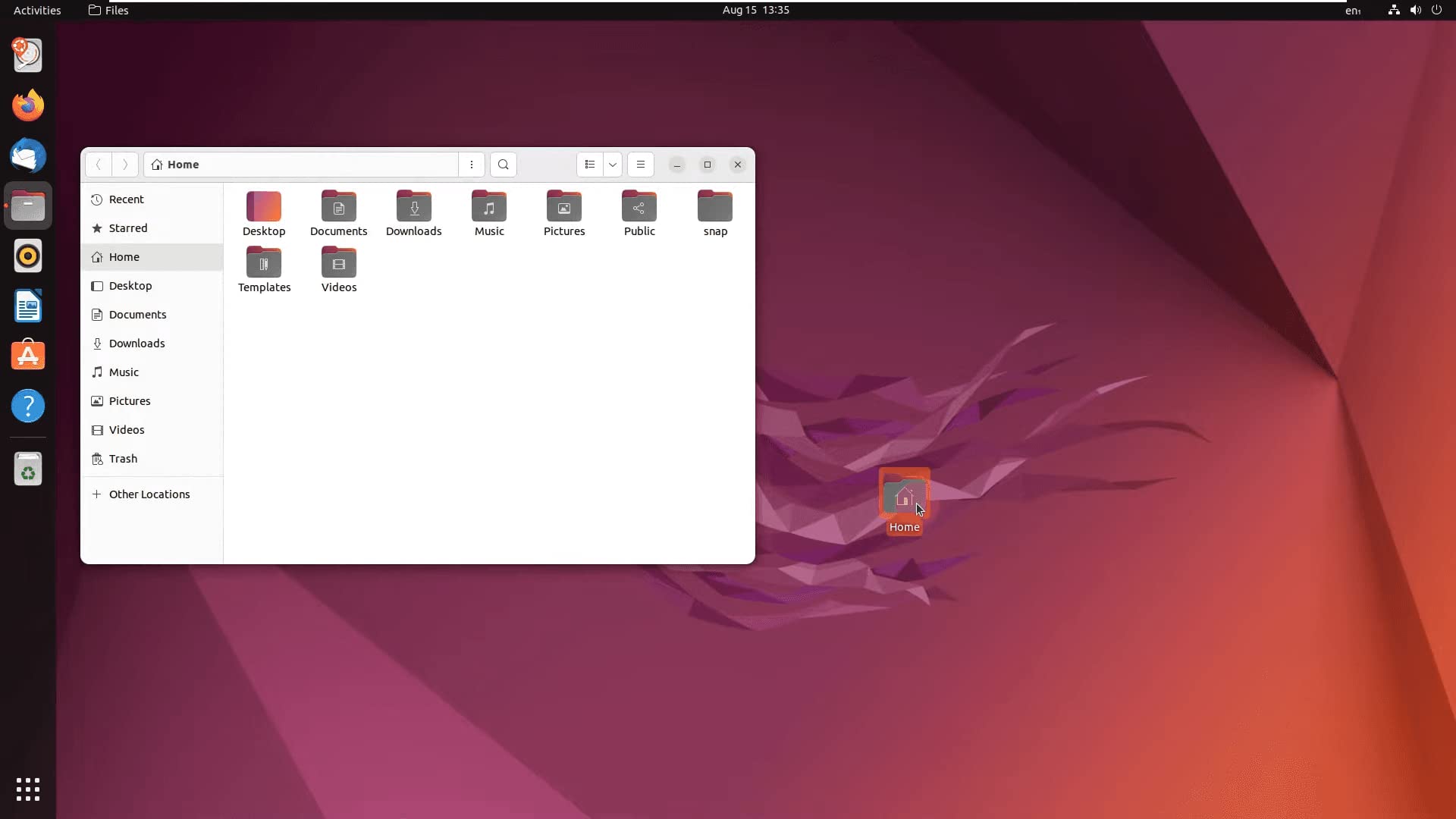Select the snap folder

(715, 207)
